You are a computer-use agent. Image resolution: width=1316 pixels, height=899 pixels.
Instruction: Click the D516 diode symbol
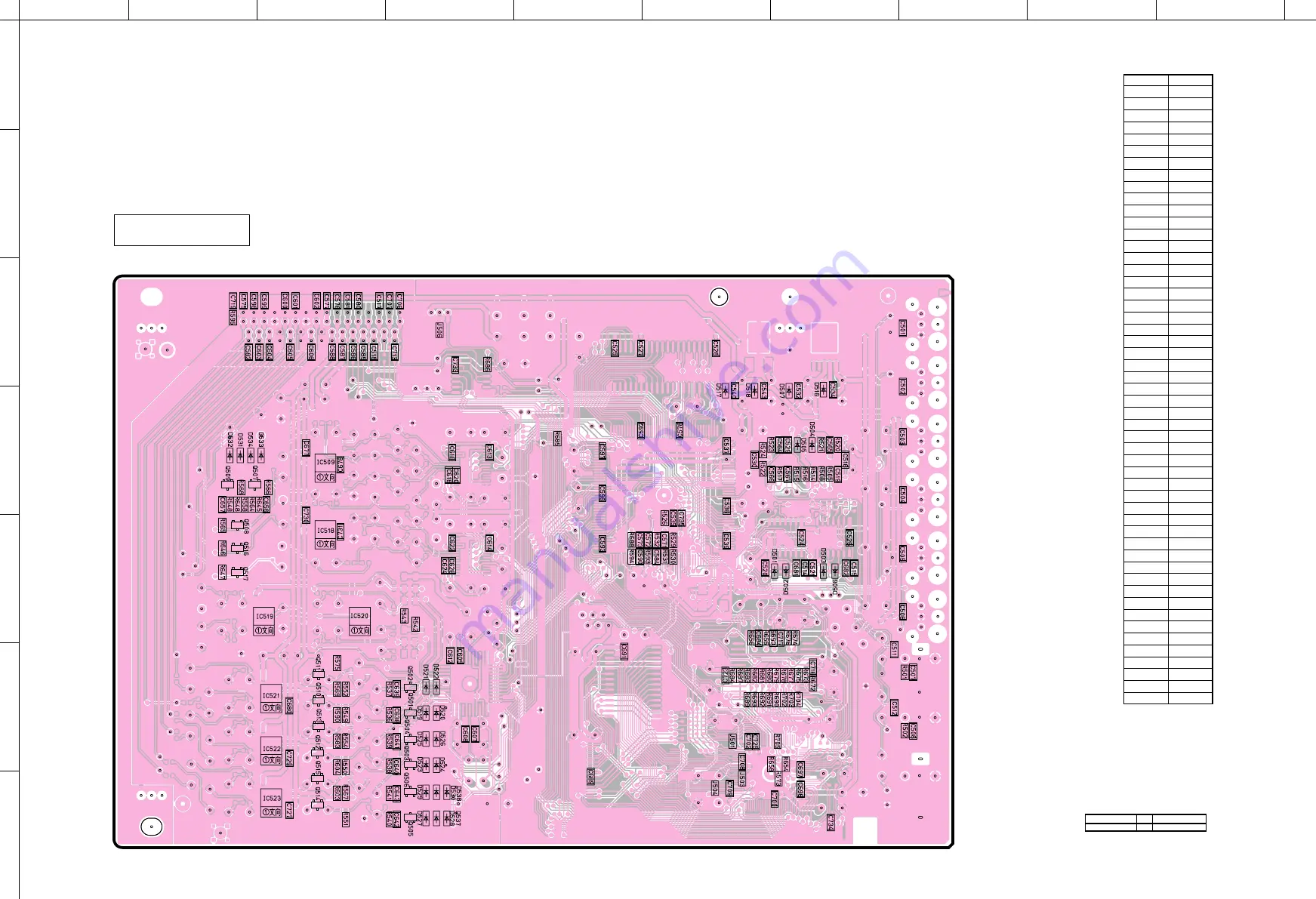click(x=823, y=390)
